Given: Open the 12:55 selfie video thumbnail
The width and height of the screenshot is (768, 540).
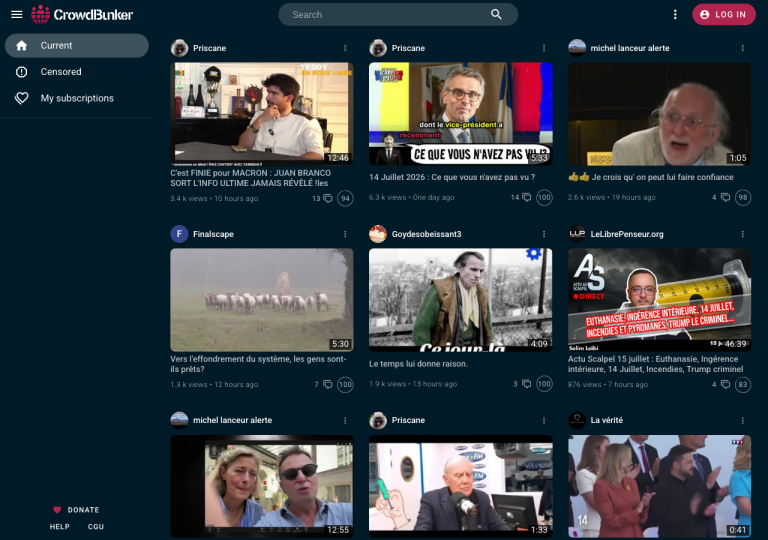Looking at the screenshot, I should [262, 486].
